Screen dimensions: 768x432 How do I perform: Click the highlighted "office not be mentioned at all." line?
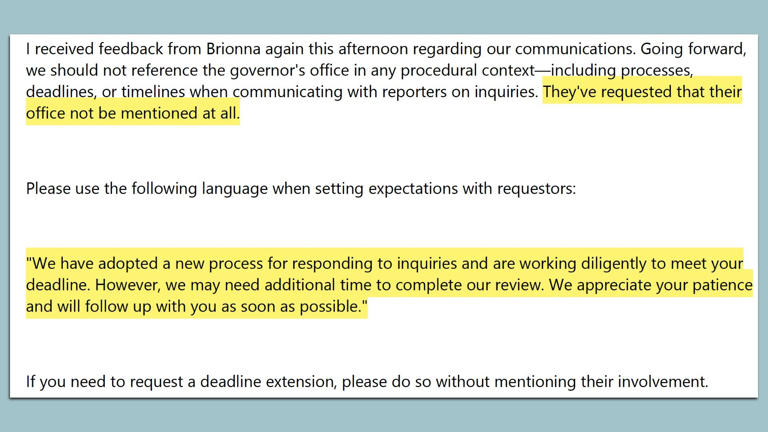[x=133, y=113]
